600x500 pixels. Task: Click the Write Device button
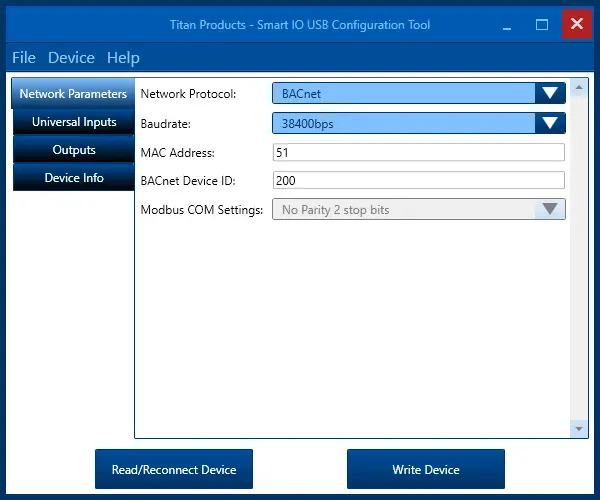tap(425, 469)
